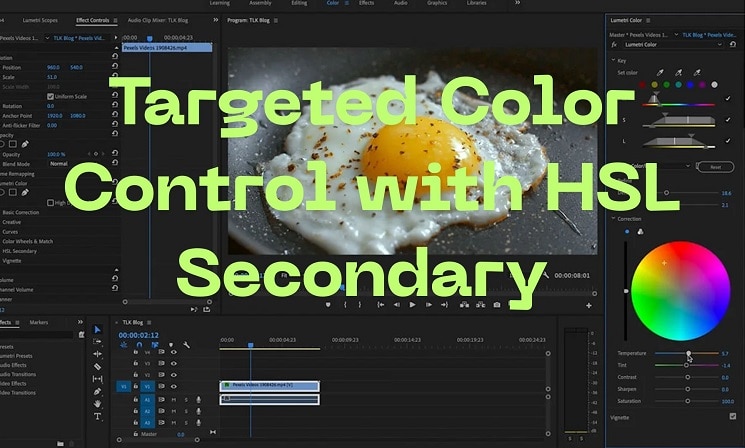Screen dimensions: 745x448
Task: Go to Out point in Program monitor
Action: pos(445,305)
